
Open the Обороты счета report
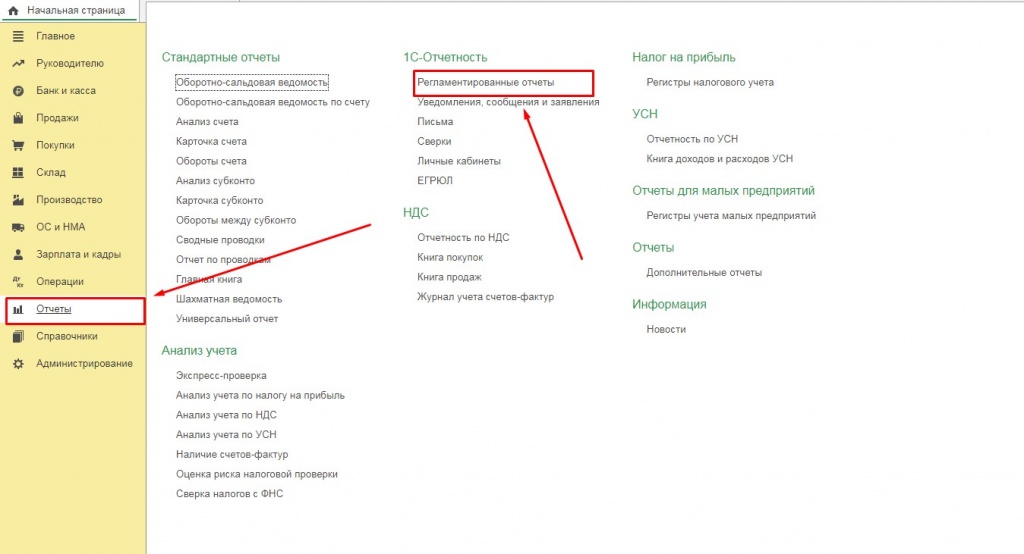point(211,161)
